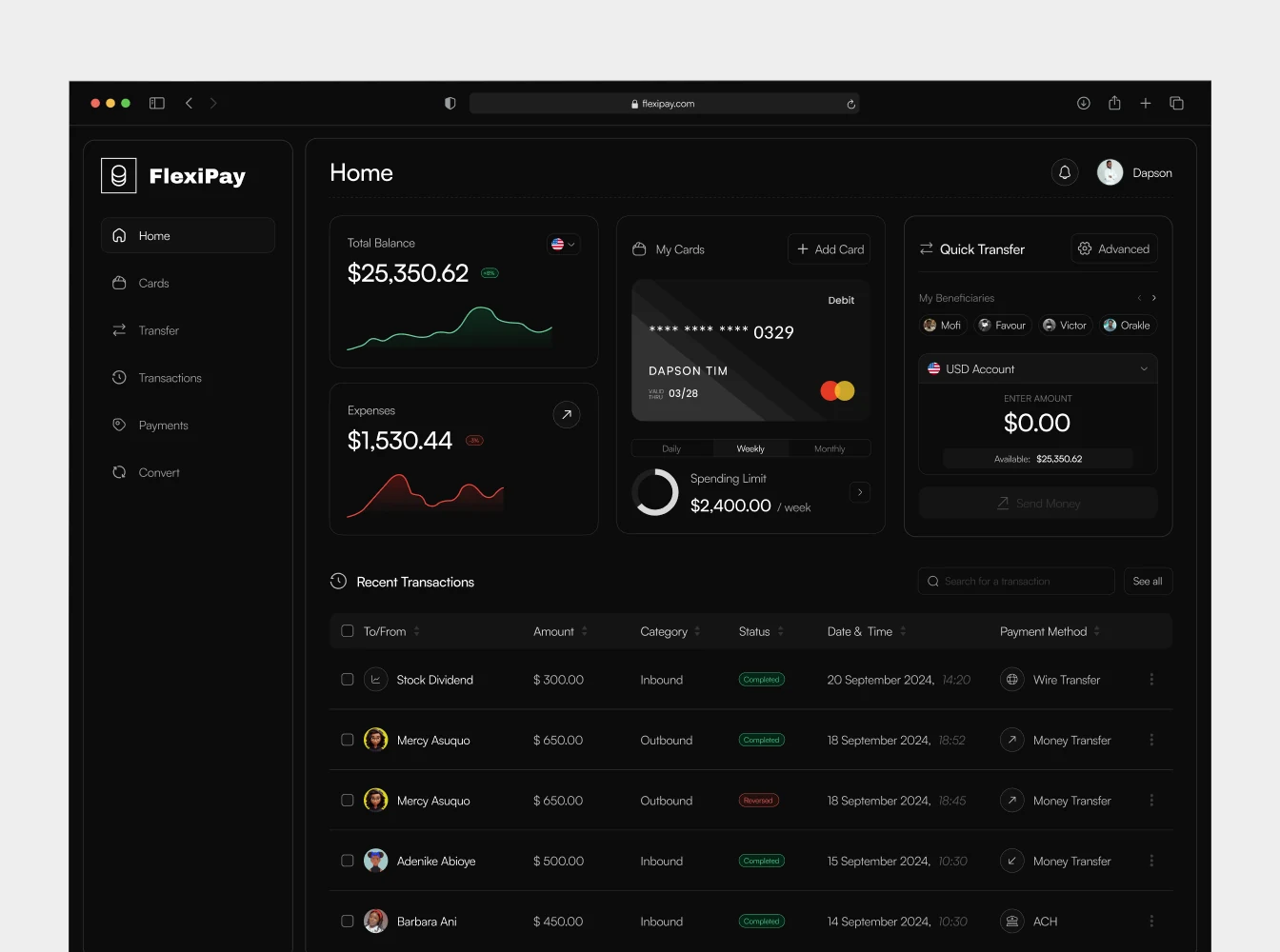
Task: Open more options for Stock Dividend row
Action: [1151, 680]
